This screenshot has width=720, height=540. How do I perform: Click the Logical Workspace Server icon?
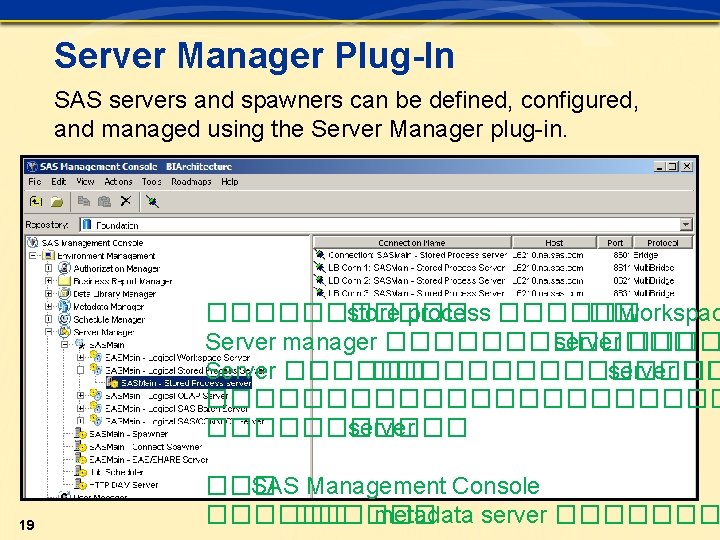tap(96, 356)
